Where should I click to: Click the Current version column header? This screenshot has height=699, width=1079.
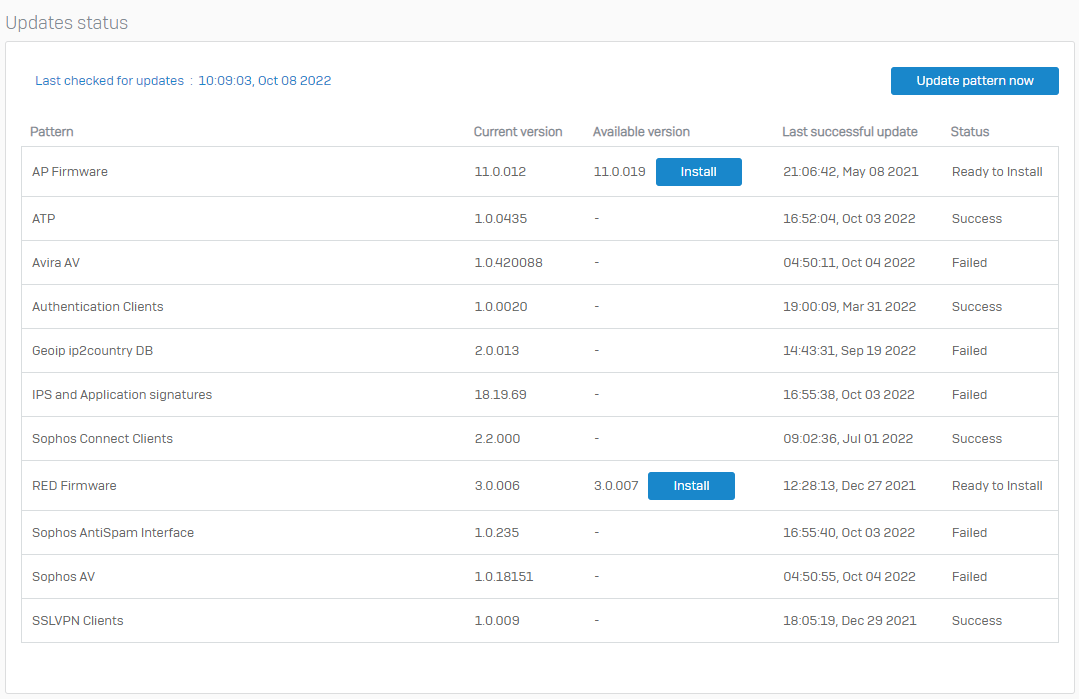click(x=517, y=131)
